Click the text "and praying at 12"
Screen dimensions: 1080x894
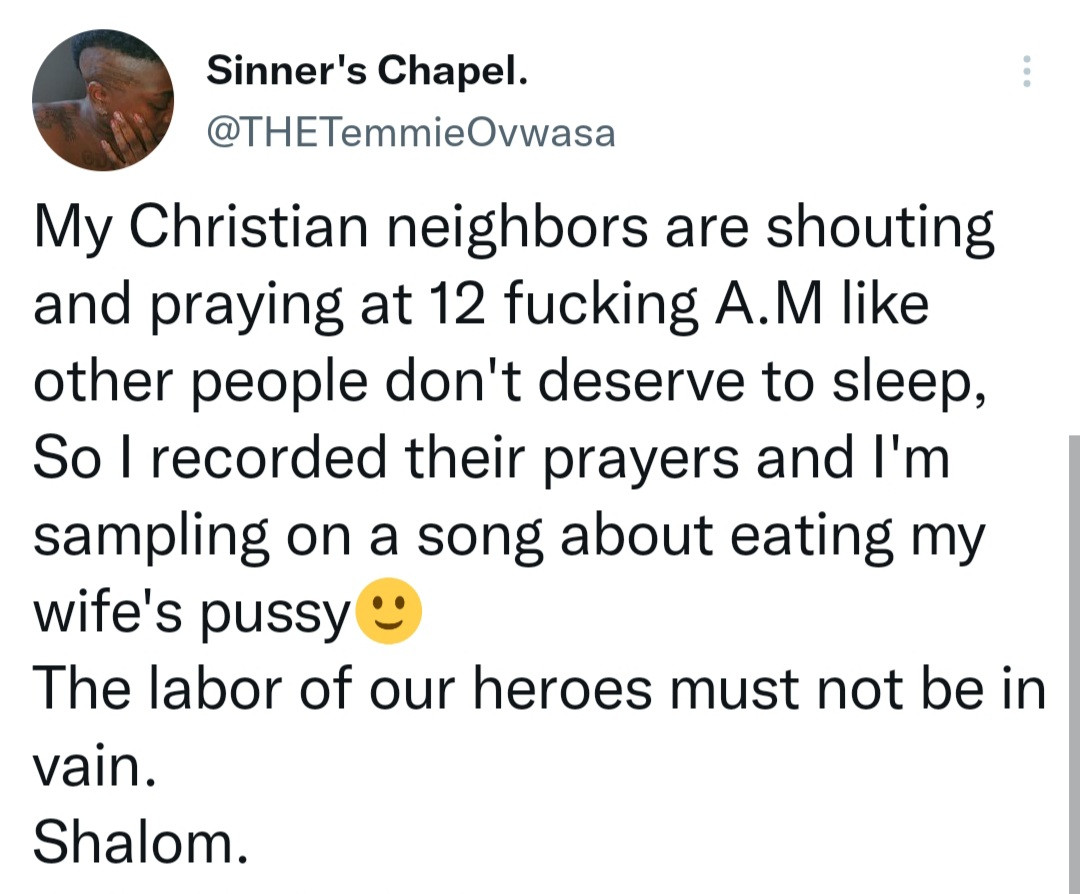(260, 306)
